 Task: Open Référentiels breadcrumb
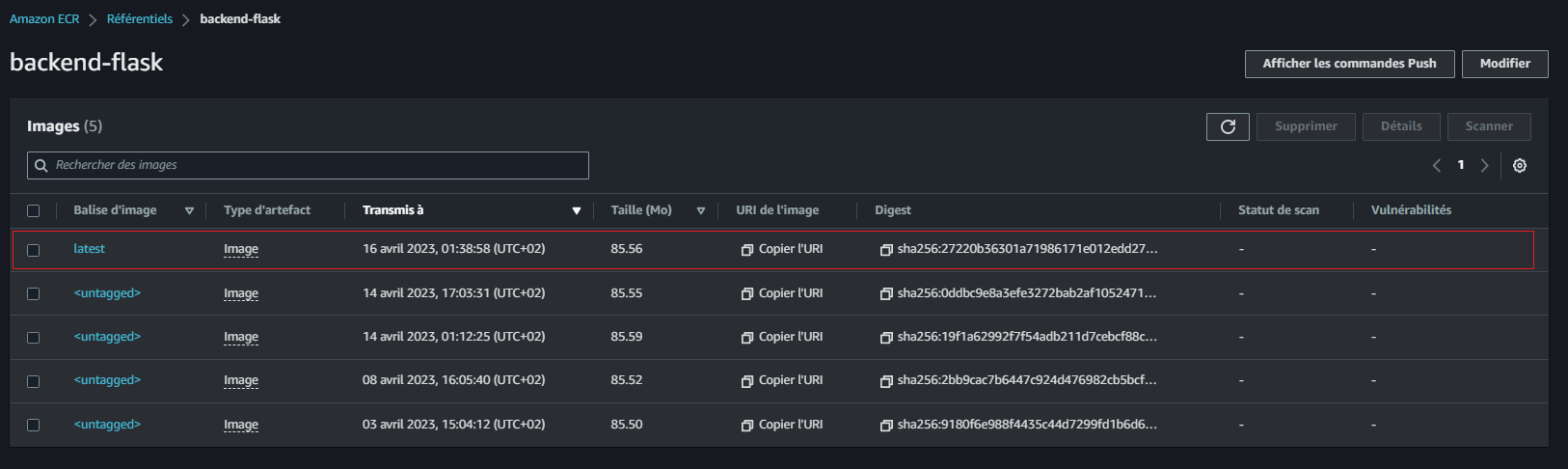(140, 19)
